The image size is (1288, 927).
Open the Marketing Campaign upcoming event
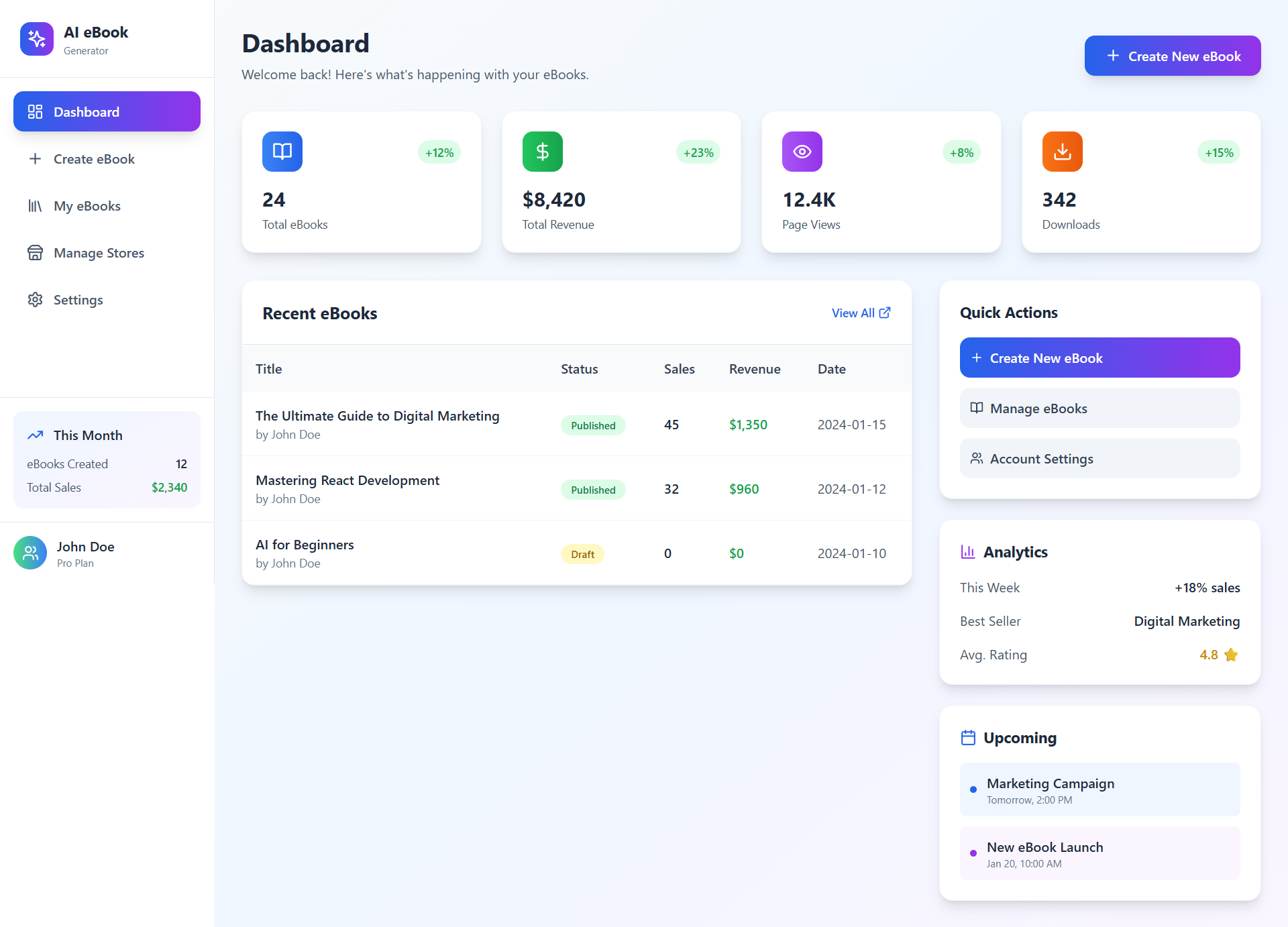click(1099, 789)
